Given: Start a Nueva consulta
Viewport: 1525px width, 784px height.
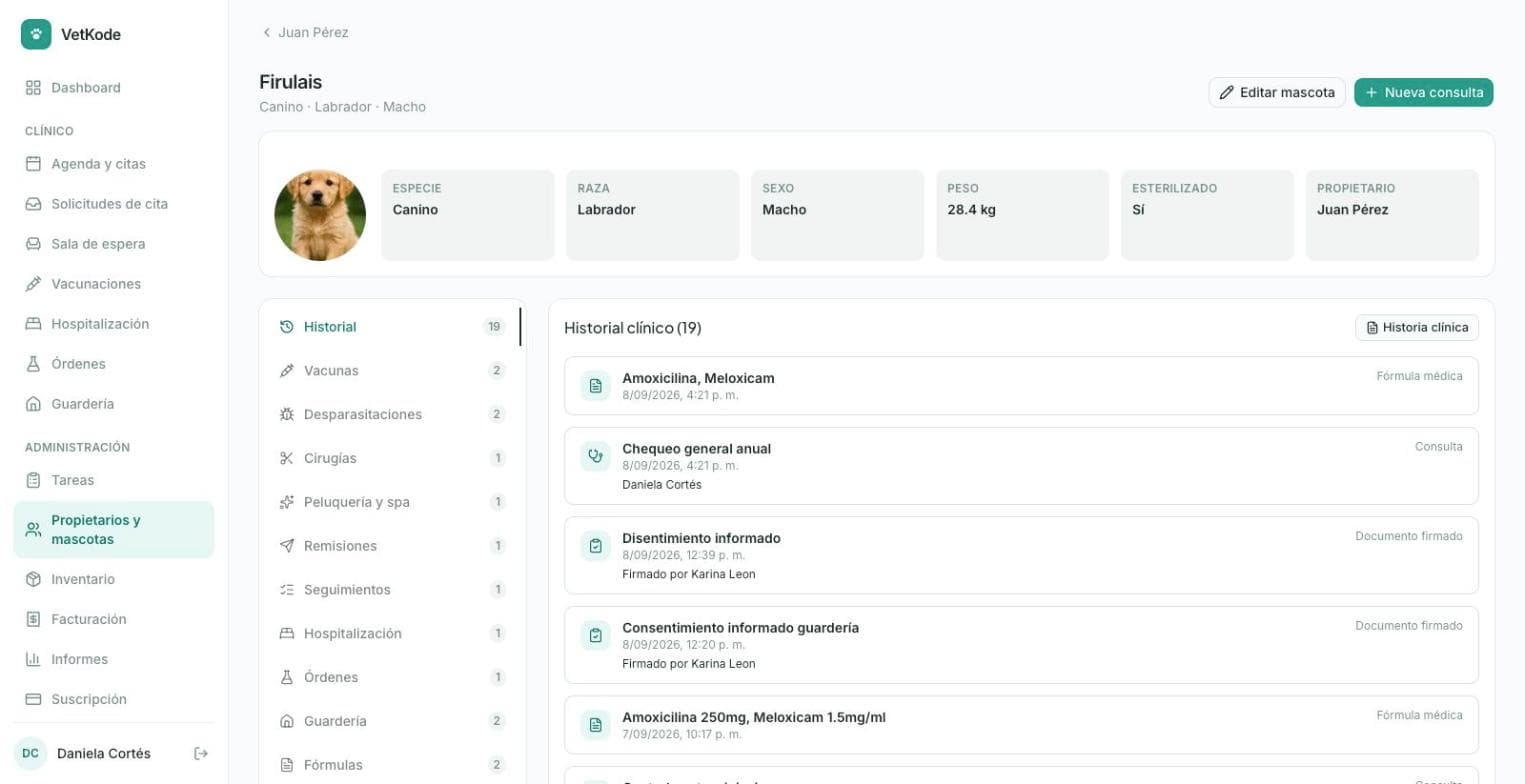Looking at the screenshot, I should [x=1424, y=92].
